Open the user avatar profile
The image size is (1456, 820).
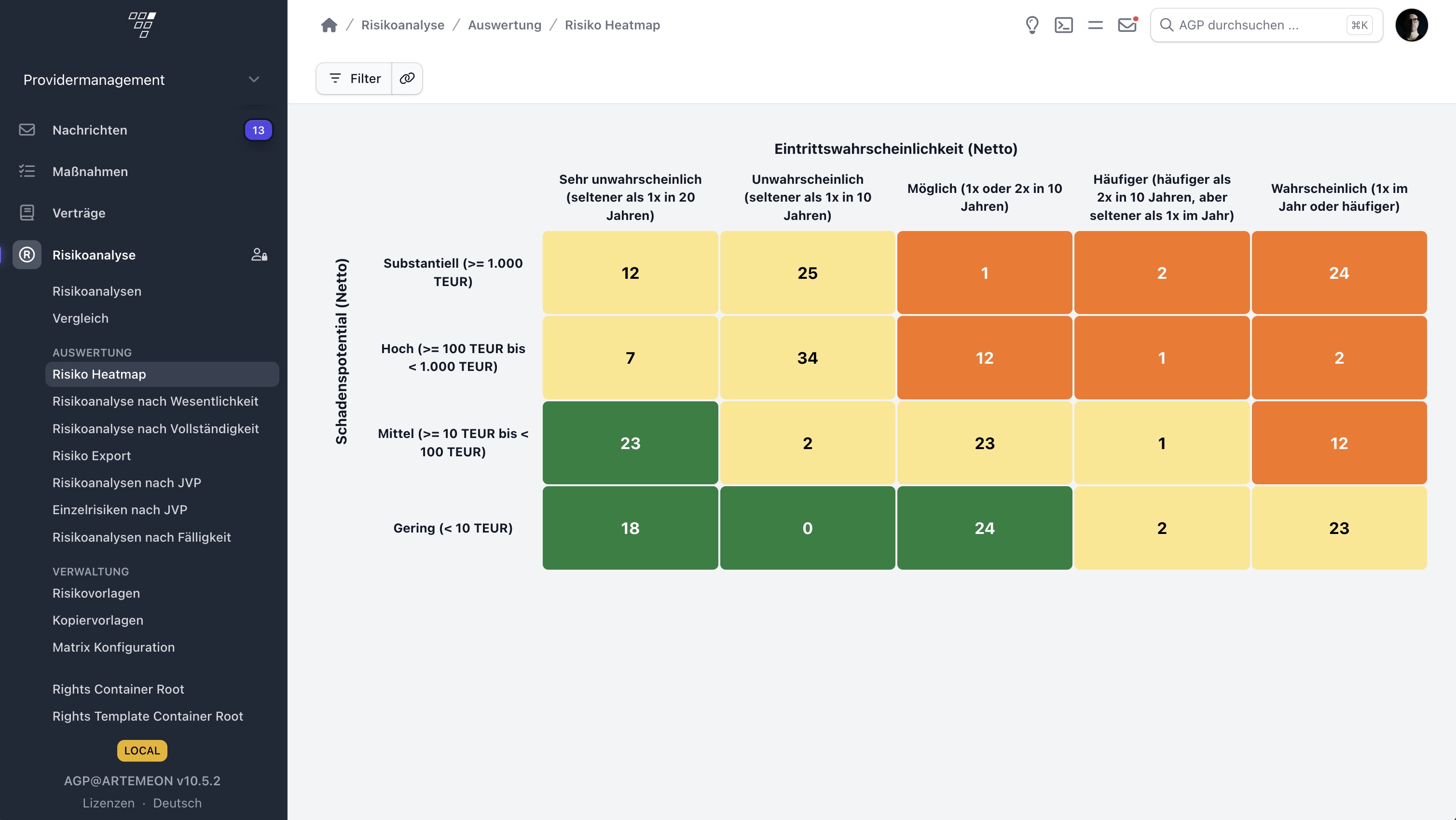click(1411, 26)
